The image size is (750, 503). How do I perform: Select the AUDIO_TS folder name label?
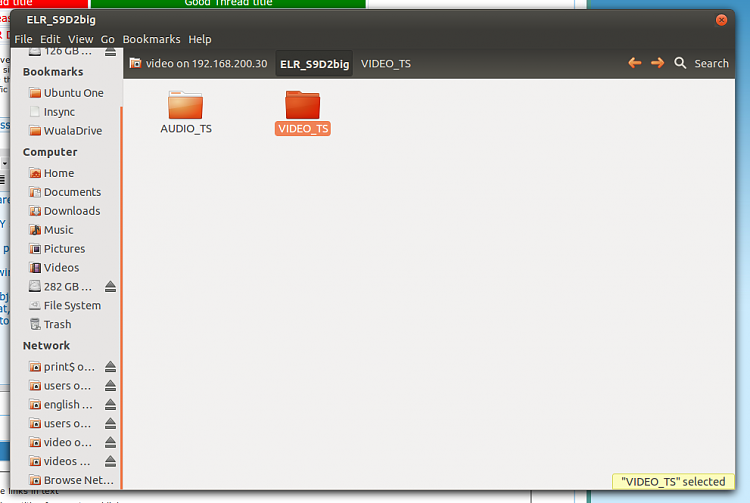186,129
